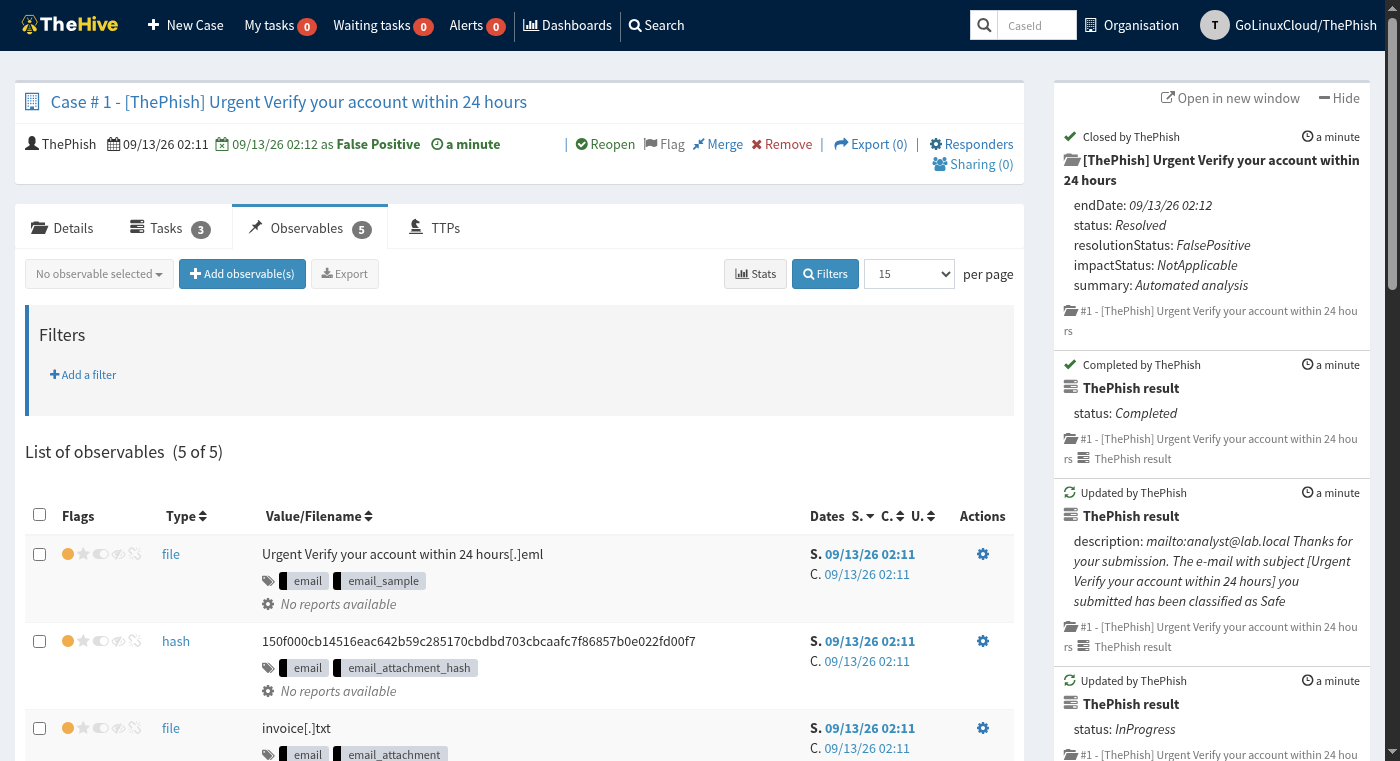Click the star flag on the hash observable
The width and height of the screenshot is (1400, 761).
(x=84, y=641)
